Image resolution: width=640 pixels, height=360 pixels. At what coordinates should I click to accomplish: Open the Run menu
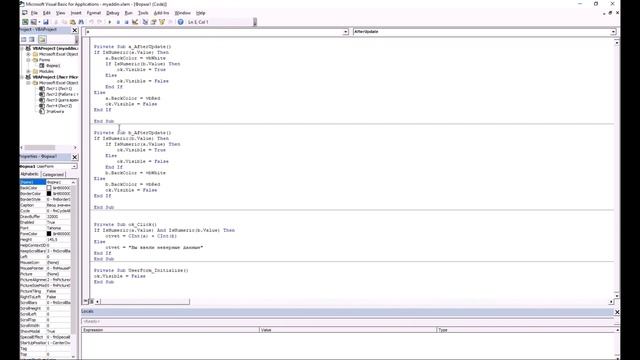coord(128,13)
